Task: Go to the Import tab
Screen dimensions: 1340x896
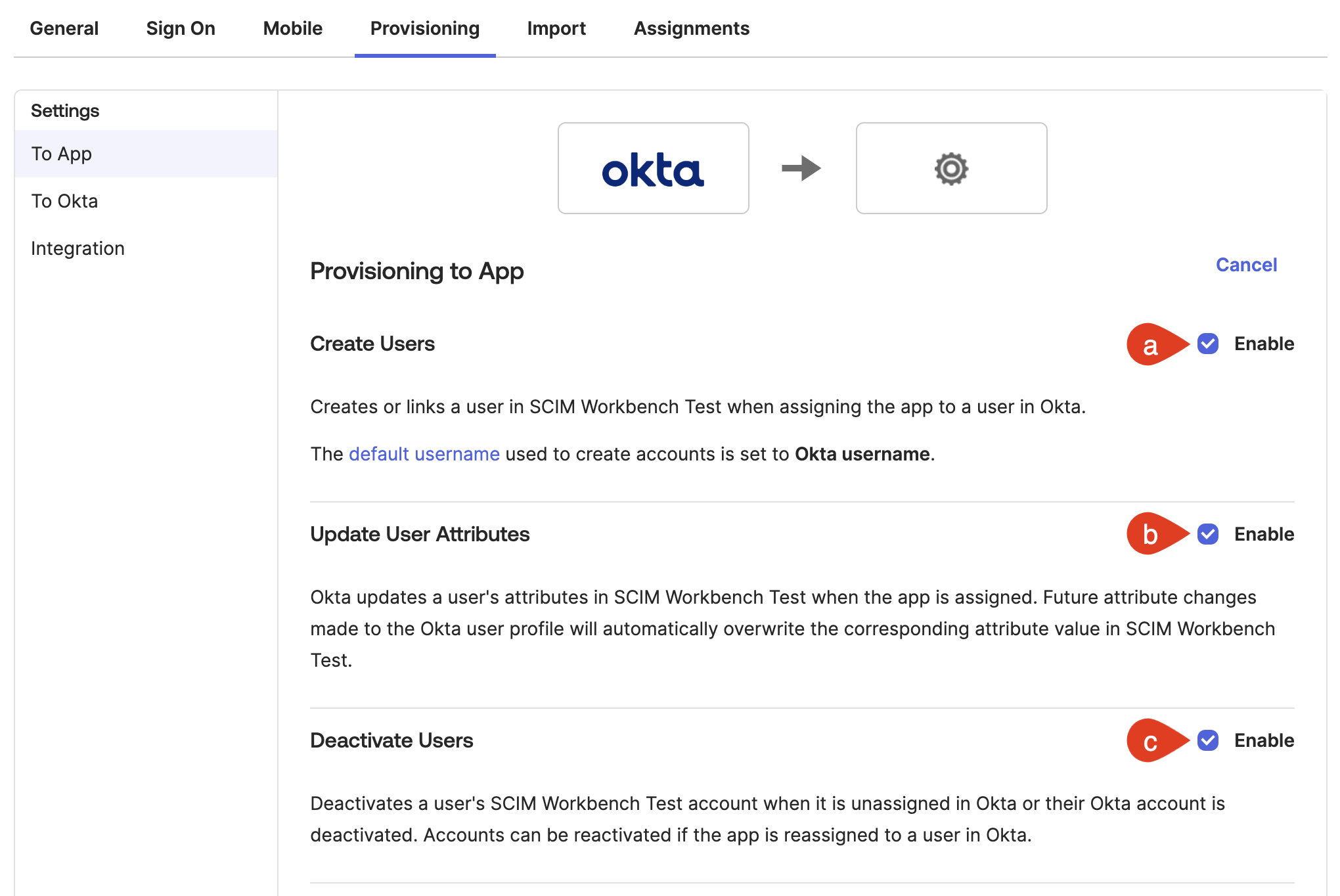Action: pyautogui.click(x=556, y=28)
